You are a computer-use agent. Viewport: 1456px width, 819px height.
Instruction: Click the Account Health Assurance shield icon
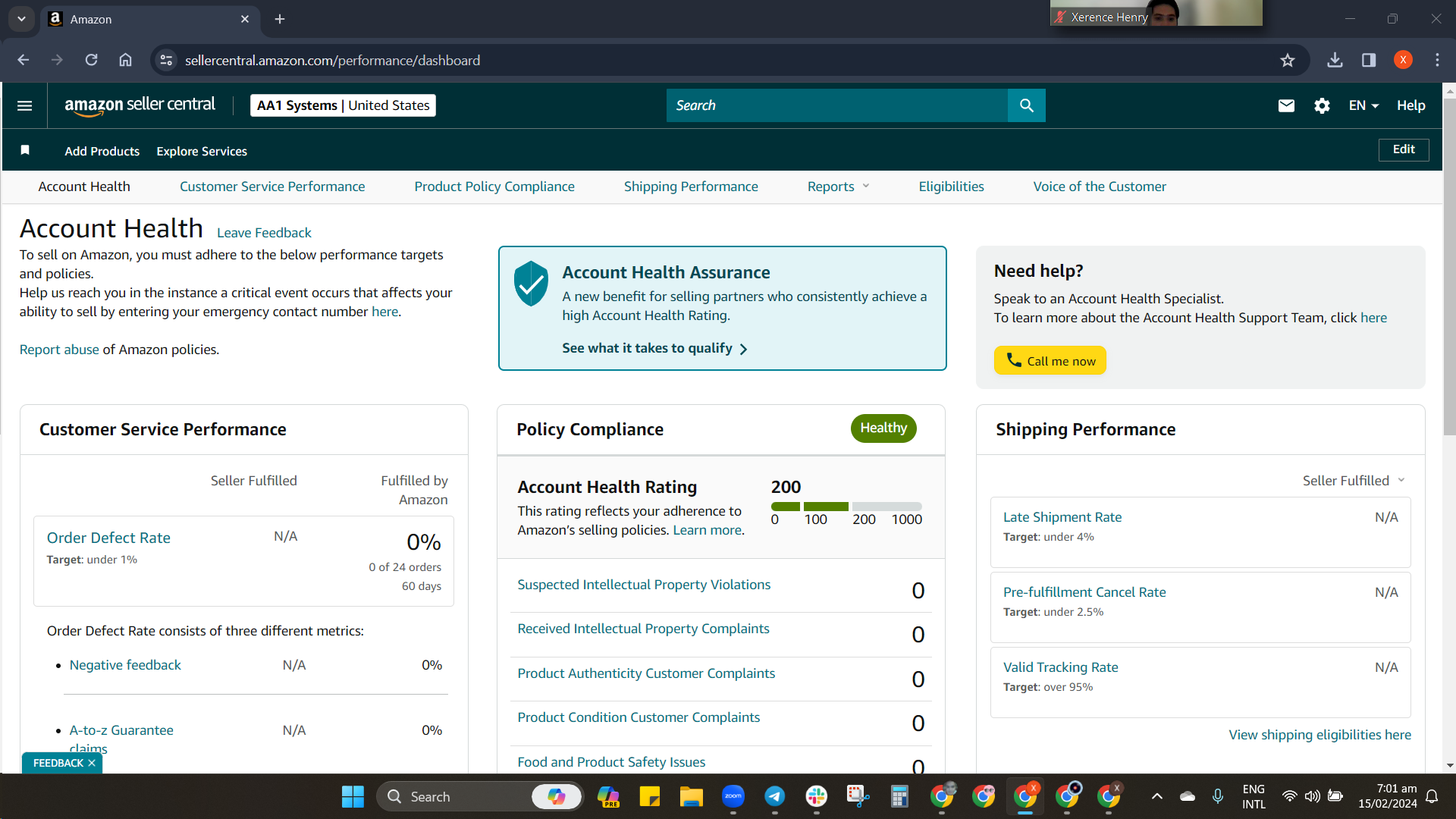click(531, 284)
